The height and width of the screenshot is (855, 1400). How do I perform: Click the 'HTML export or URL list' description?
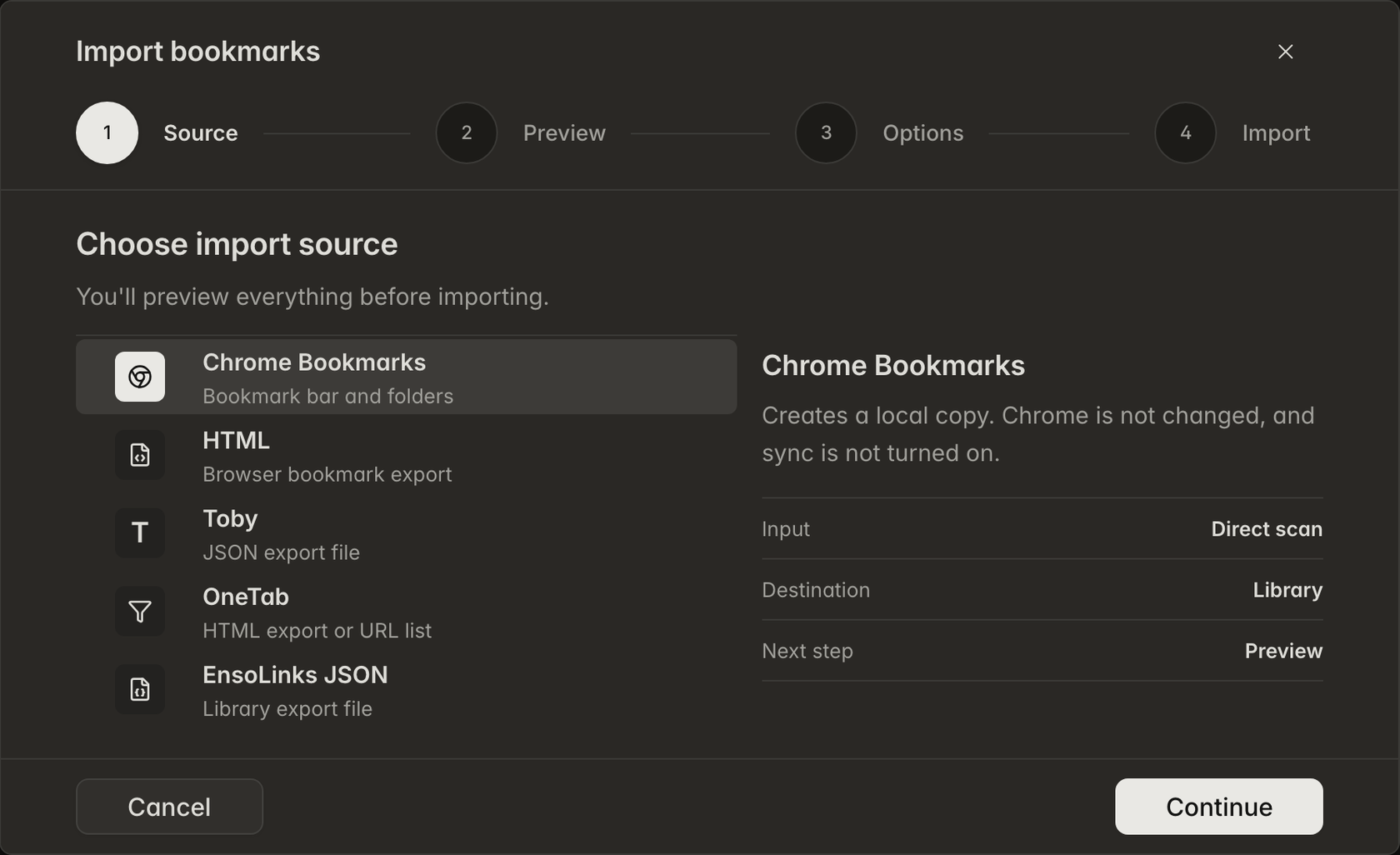pos(317,631)
